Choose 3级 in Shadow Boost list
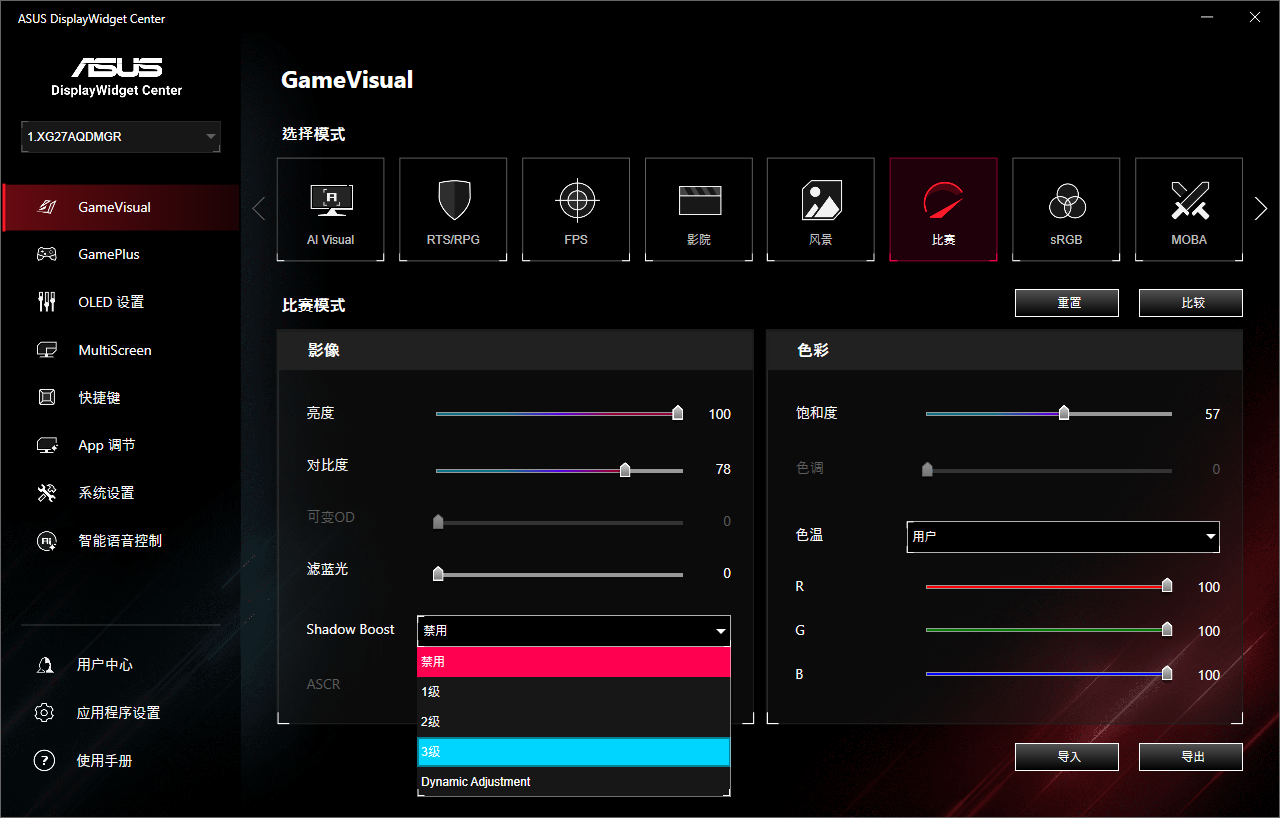This screenshot has height=818, width=1280. coord(574,752)
